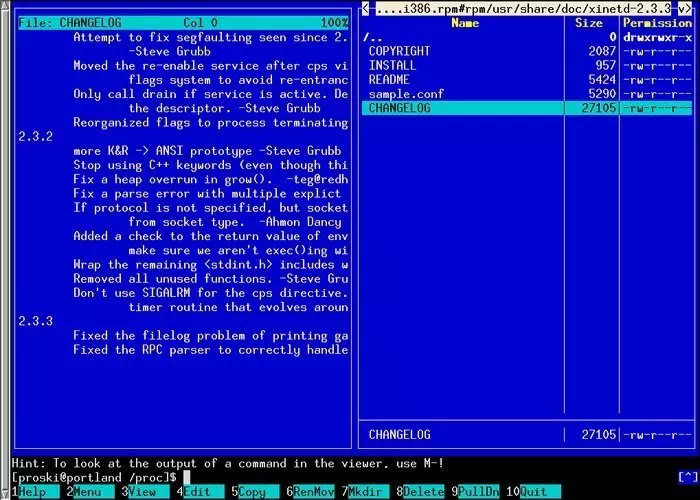The width and height of the screenshot is (700, 500).
Task: Select the COPYRIGHT file row
Action: pos(527,51)
